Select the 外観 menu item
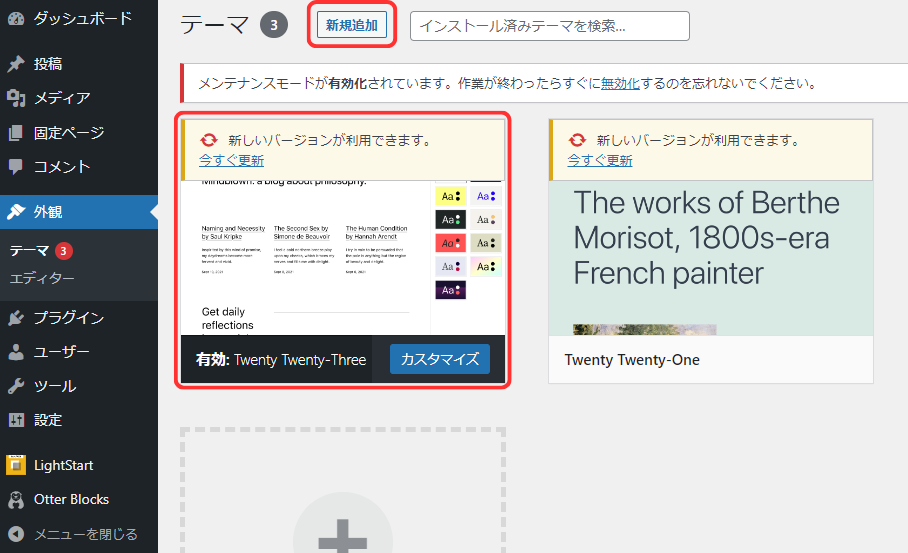Image resolution: width=908 pixels, height=553 pixels. tap(79, 212)
